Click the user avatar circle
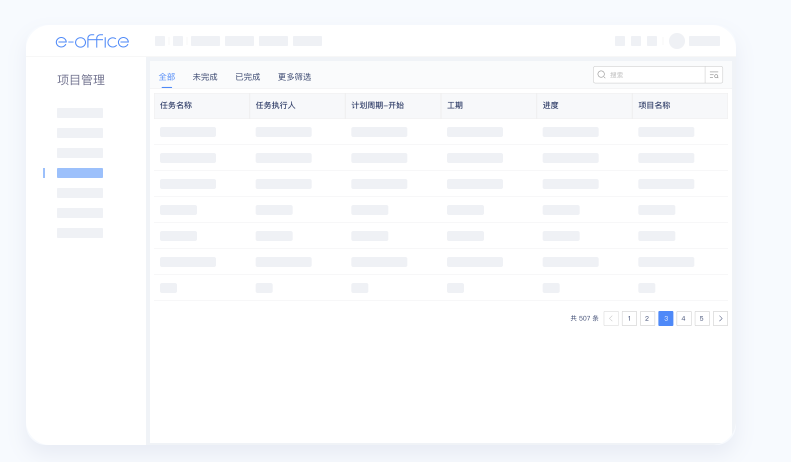Image resolution: width=791 pixels, height=462 pixels. (x=677, y=41)
